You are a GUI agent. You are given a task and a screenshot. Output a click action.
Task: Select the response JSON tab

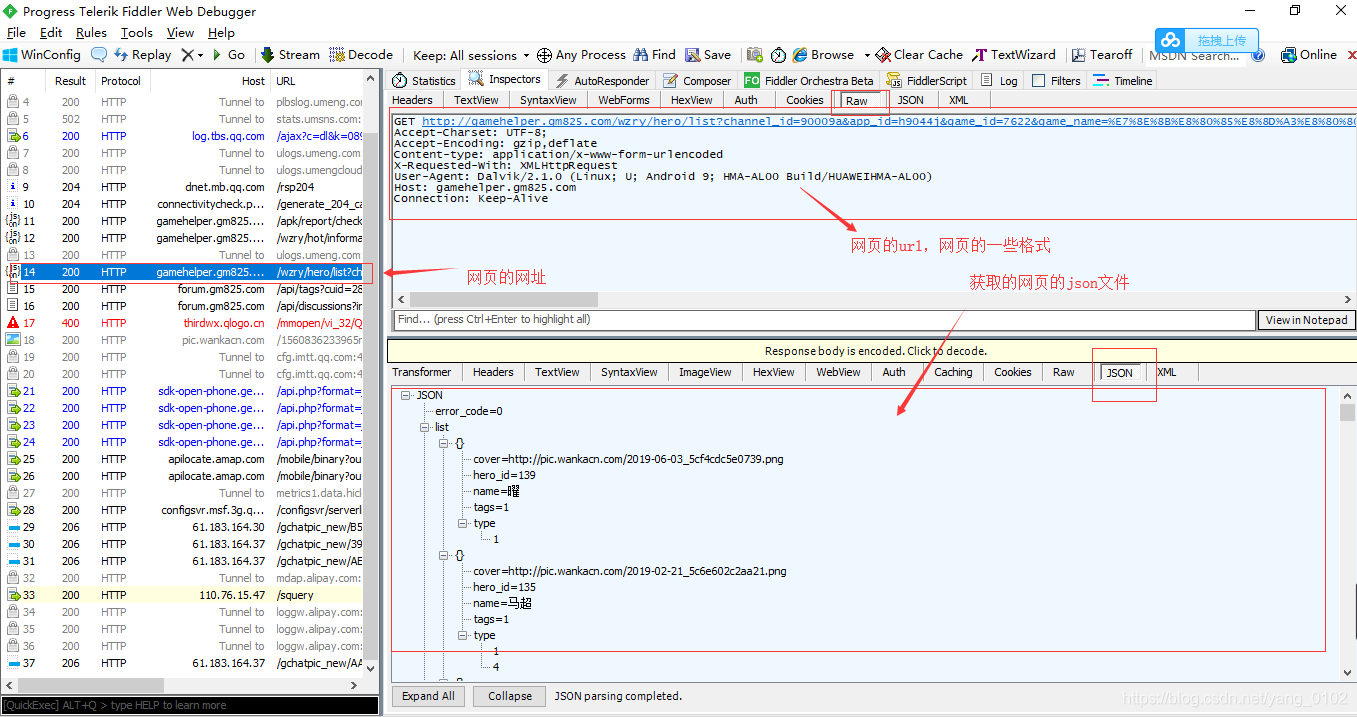click(1119, 372)
